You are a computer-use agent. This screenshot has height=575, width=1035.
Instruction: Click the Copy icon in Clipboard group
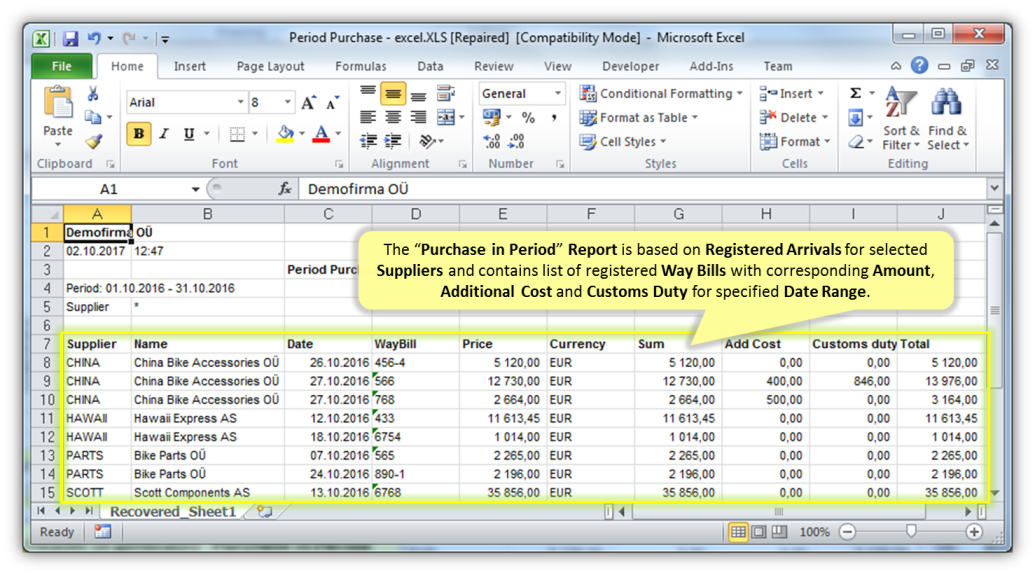(x=93, y=118)
